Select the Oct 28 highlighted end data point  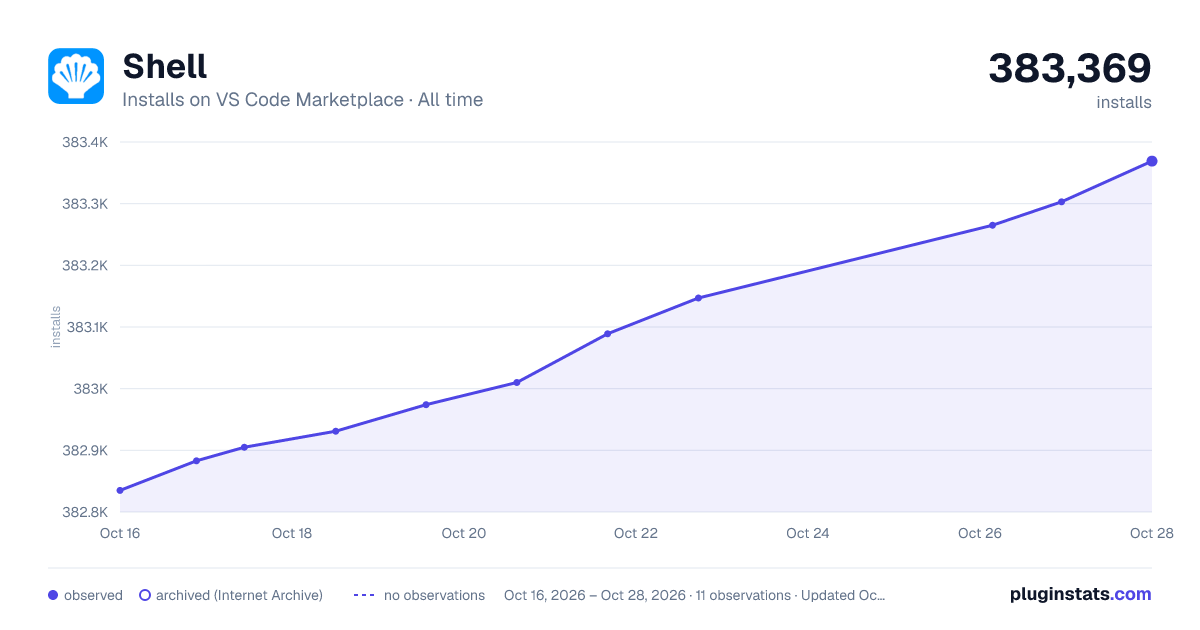[1152, 161]
